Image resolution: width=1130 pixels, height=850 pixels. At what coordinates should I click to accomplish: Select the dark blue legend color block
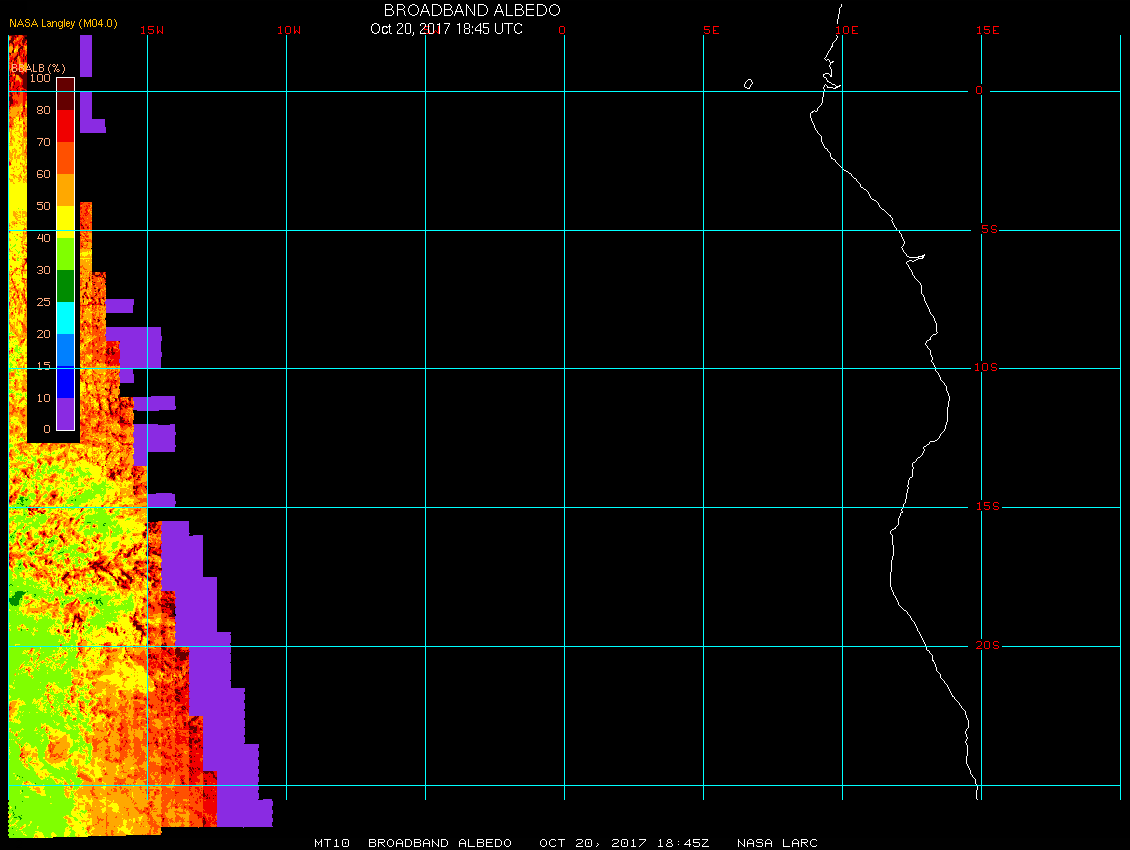pyautogui.click(x=65, y=382)
